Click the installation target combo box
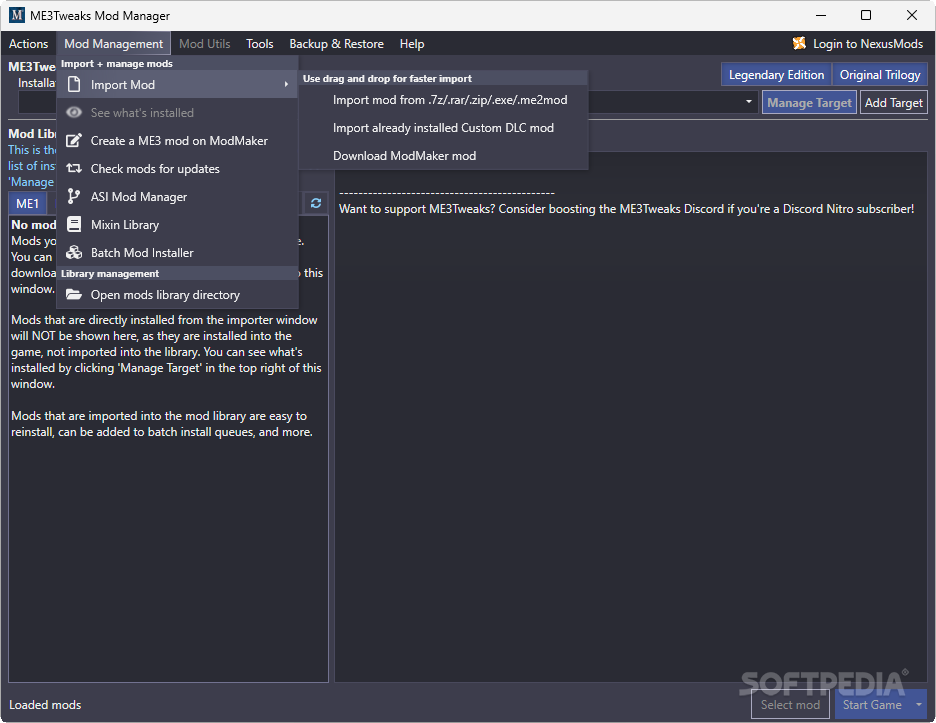The image size is (936, 723). click(x=388, y=102)
